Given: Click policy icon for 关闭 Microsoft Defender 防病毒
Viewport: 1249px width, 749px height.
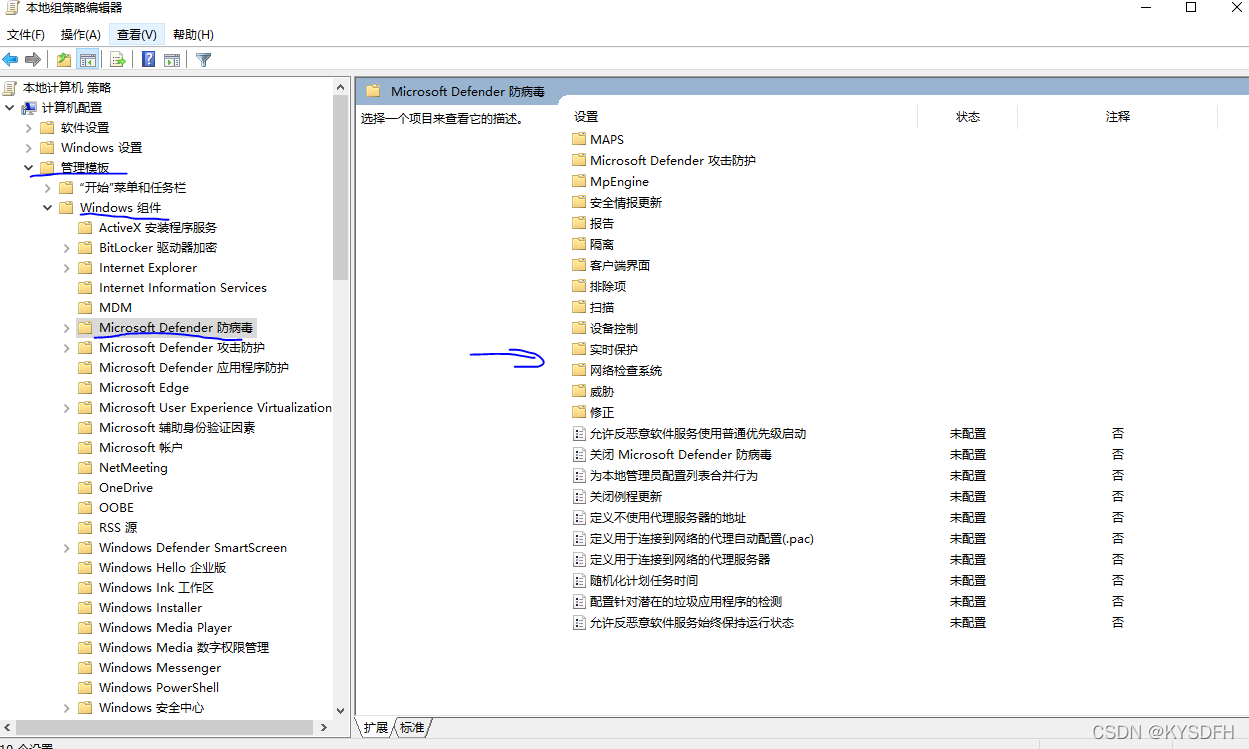Looking at the screenshot, I should point(578,454).
